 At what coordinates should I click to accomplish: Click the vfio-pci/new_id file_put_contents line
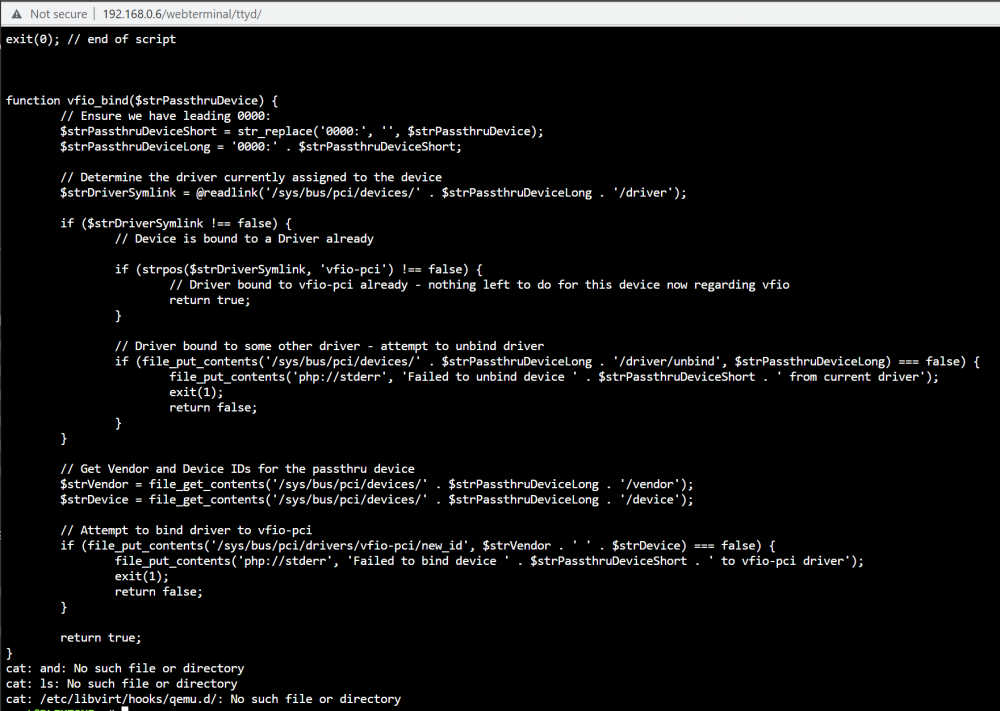pyautogui.click(x=418, y=545)
